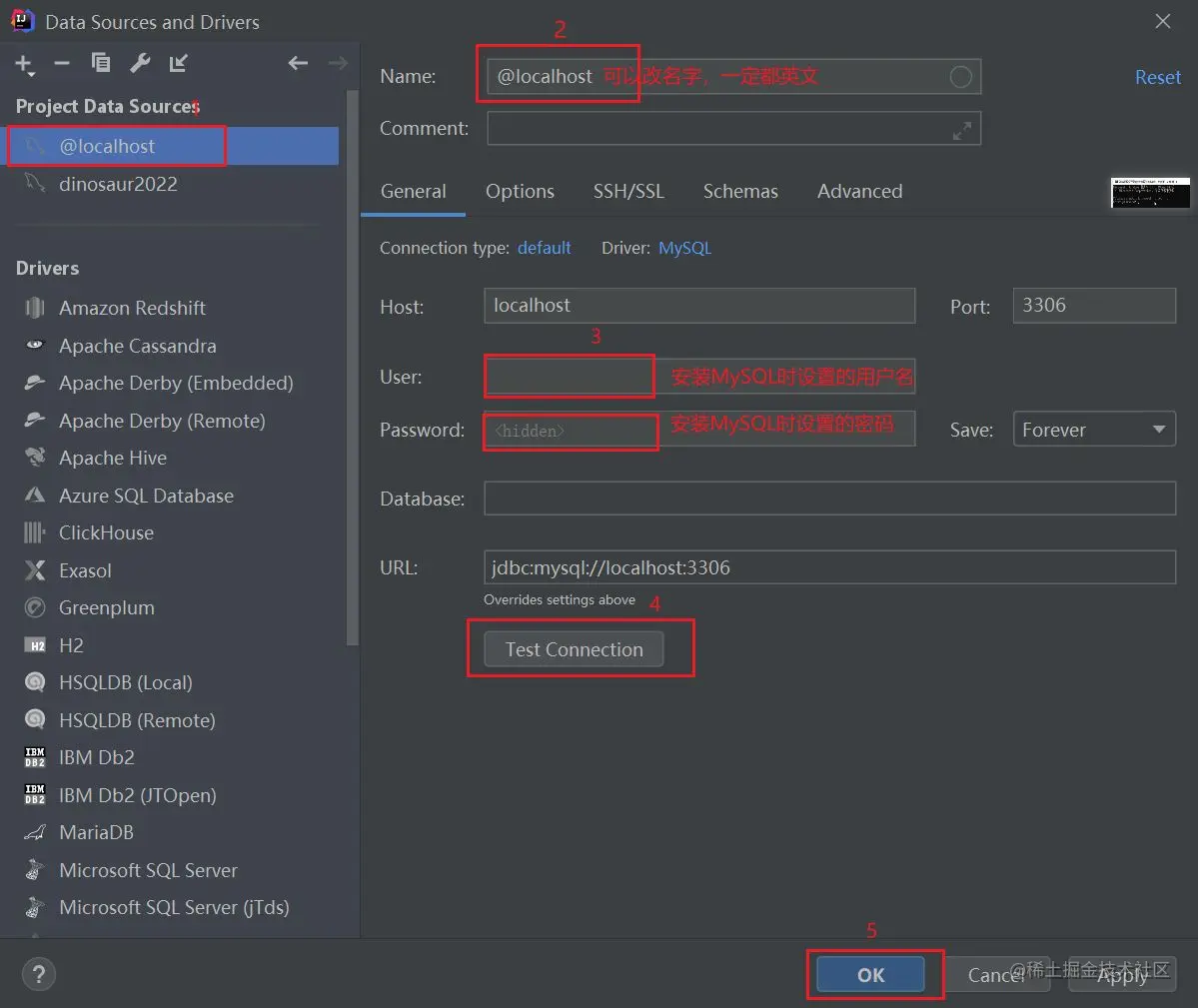Screen dimensions: 1198x1008
Task: Click the Reset link
Action: (1157, 77)
